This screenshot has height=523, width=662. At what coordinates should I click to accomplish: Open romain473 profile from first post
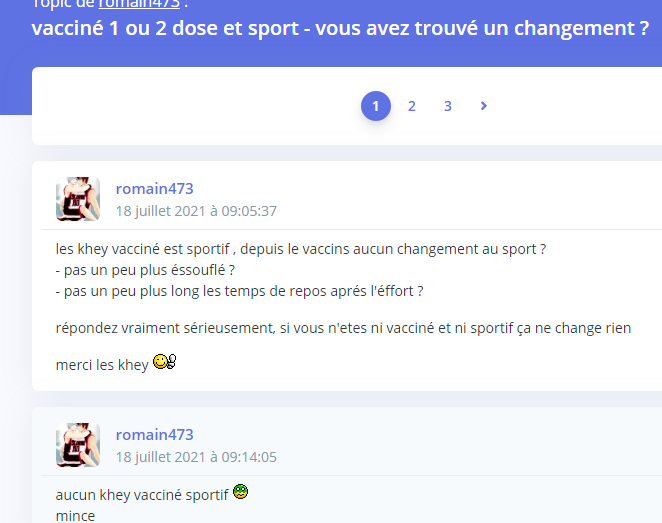[155, 189]
